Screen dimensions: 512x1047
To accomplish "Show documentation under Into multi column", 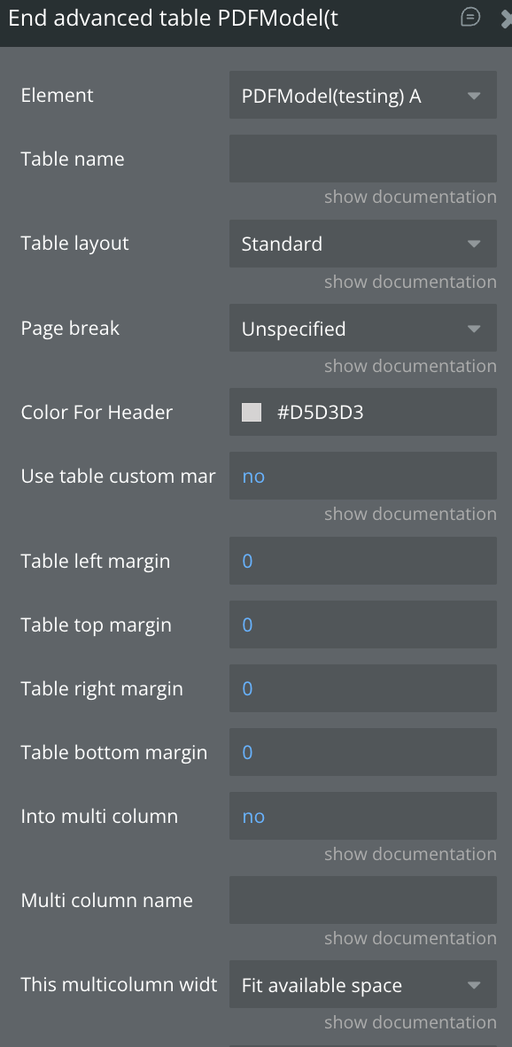I will click(411, 854).
